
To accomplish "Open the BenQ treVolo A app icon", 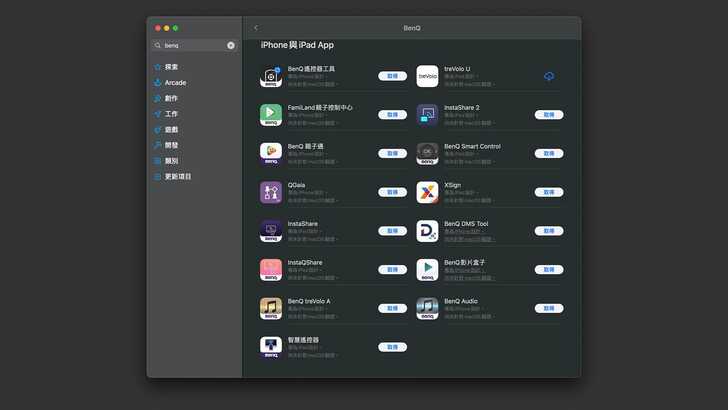I will pyautogui.click(x=271, y=308).
